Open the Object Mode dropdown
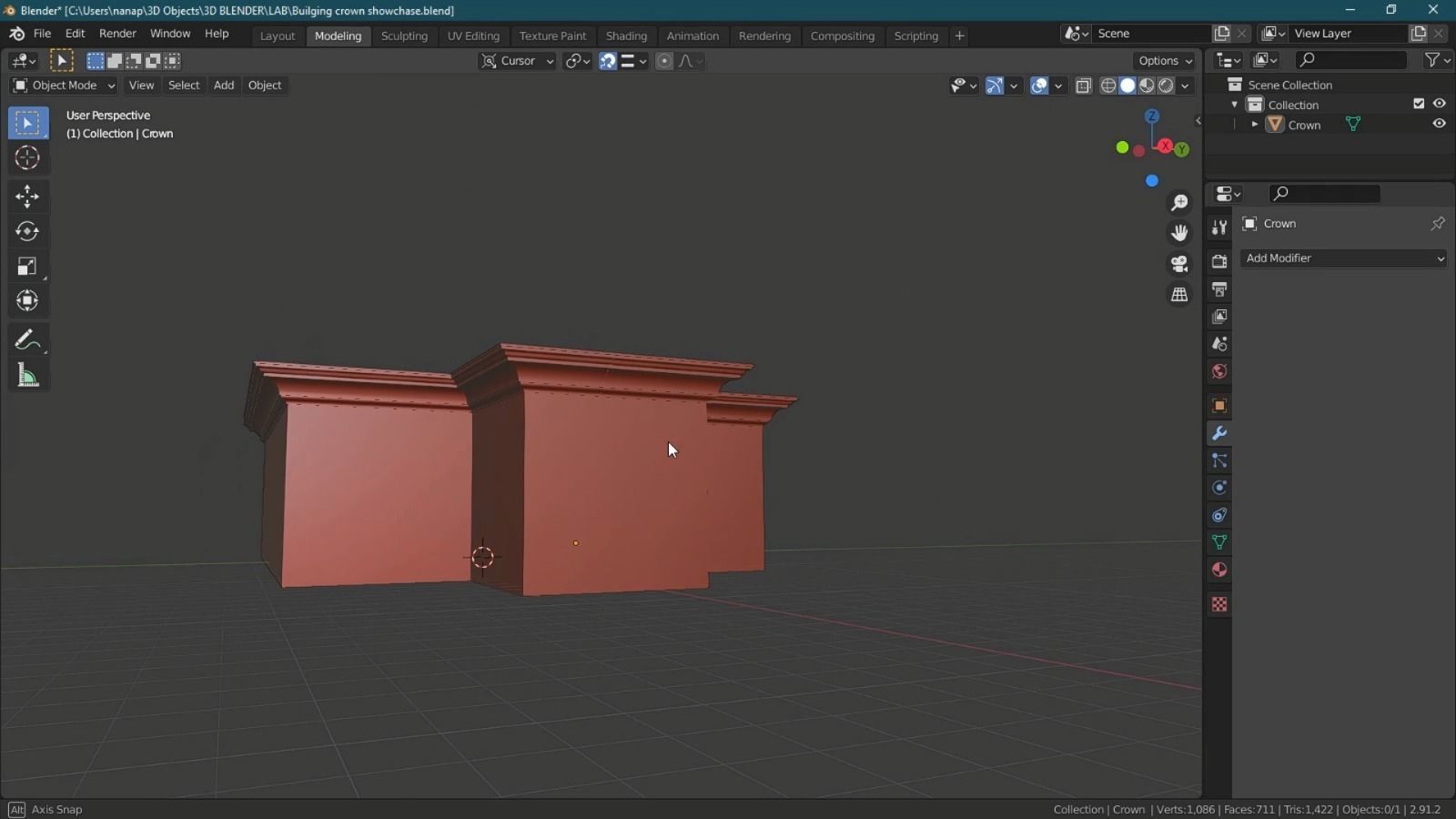 [x=64, y=86]
